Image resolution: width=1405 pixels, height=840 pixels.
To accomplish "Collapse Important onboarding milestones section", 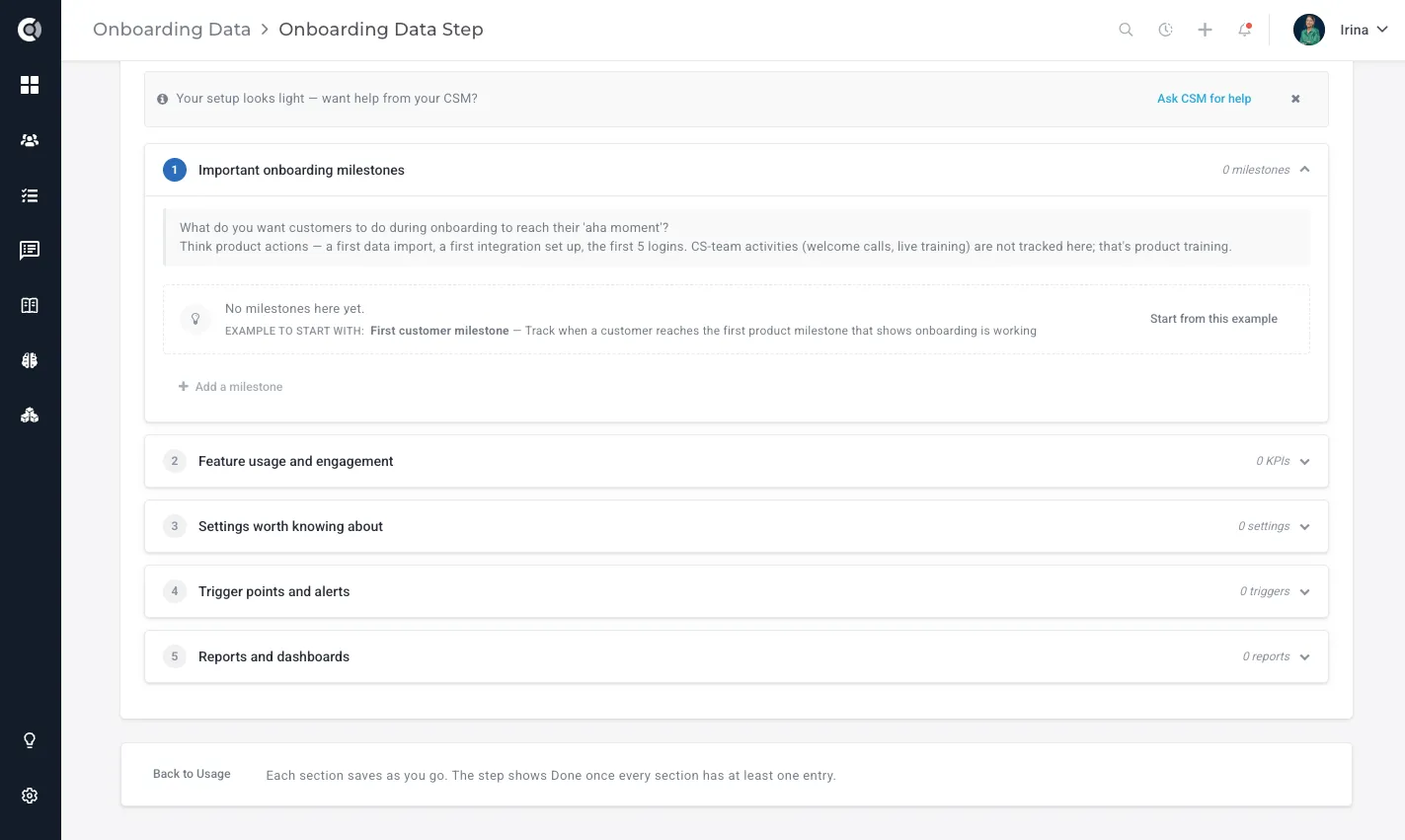I will click(1304, 170).
